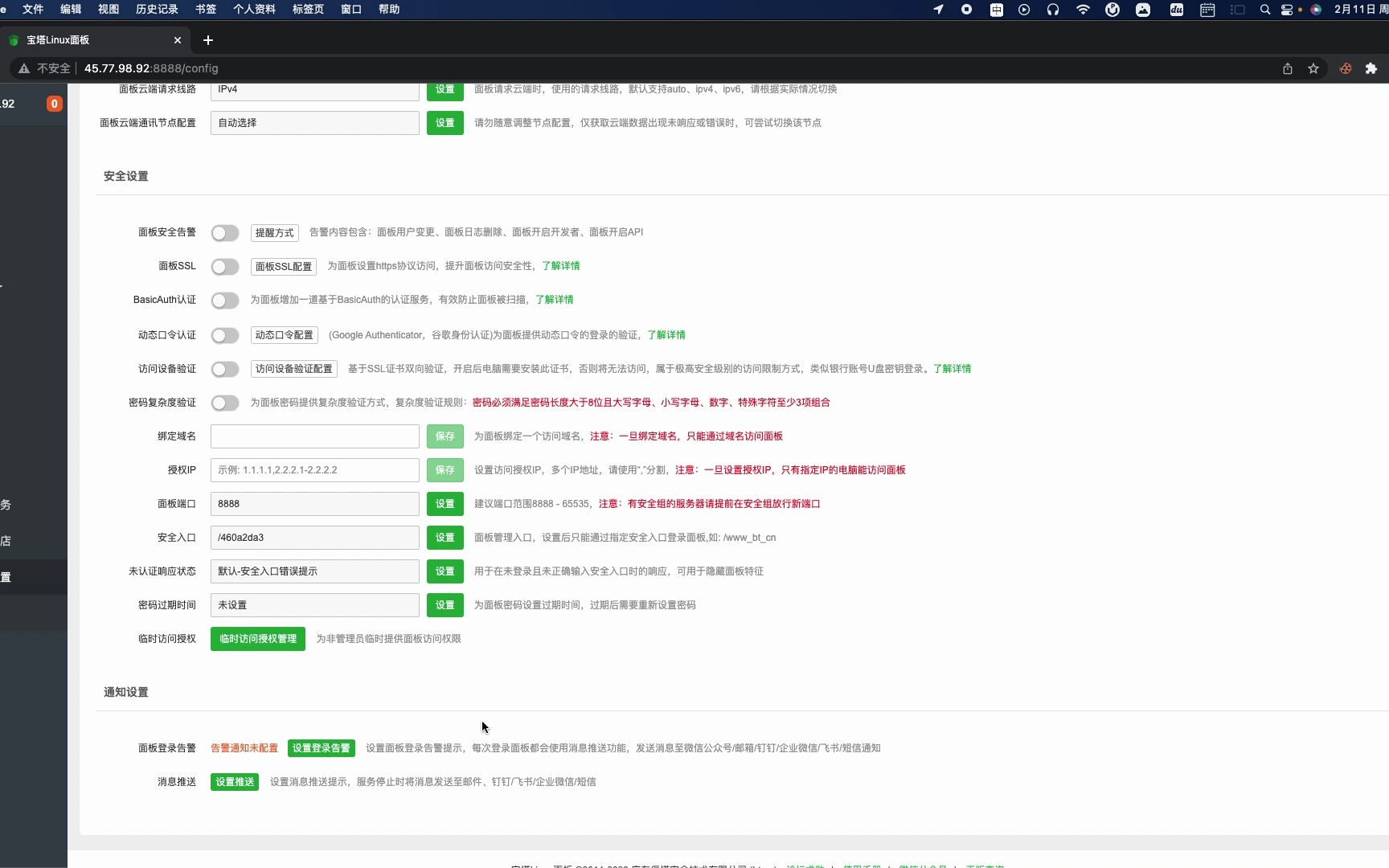Open 动态口令配置 button
This screenshot has height=868, width=1389.
pos(285,335)
